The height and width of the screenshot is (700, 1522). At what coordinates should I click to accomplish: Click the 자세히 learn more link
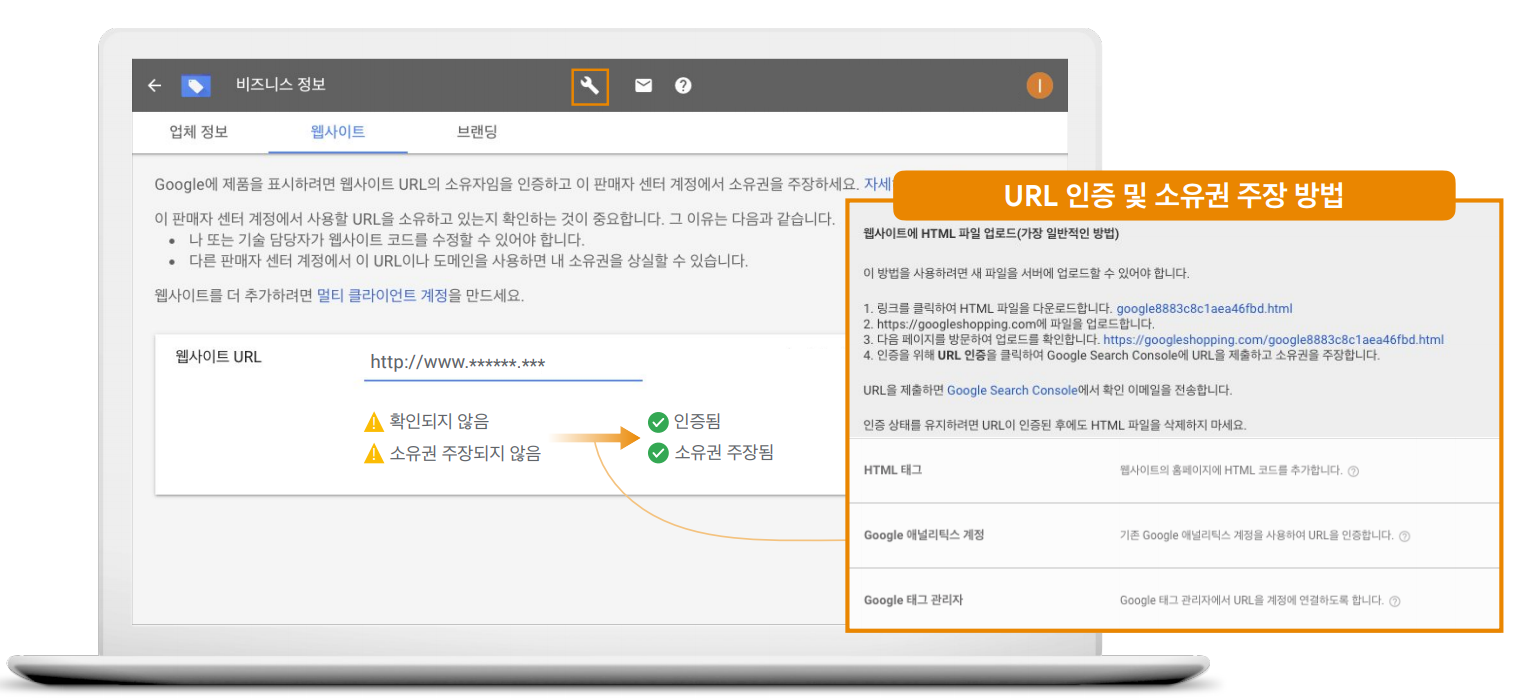pyautogui.click(x=877, y=184)
